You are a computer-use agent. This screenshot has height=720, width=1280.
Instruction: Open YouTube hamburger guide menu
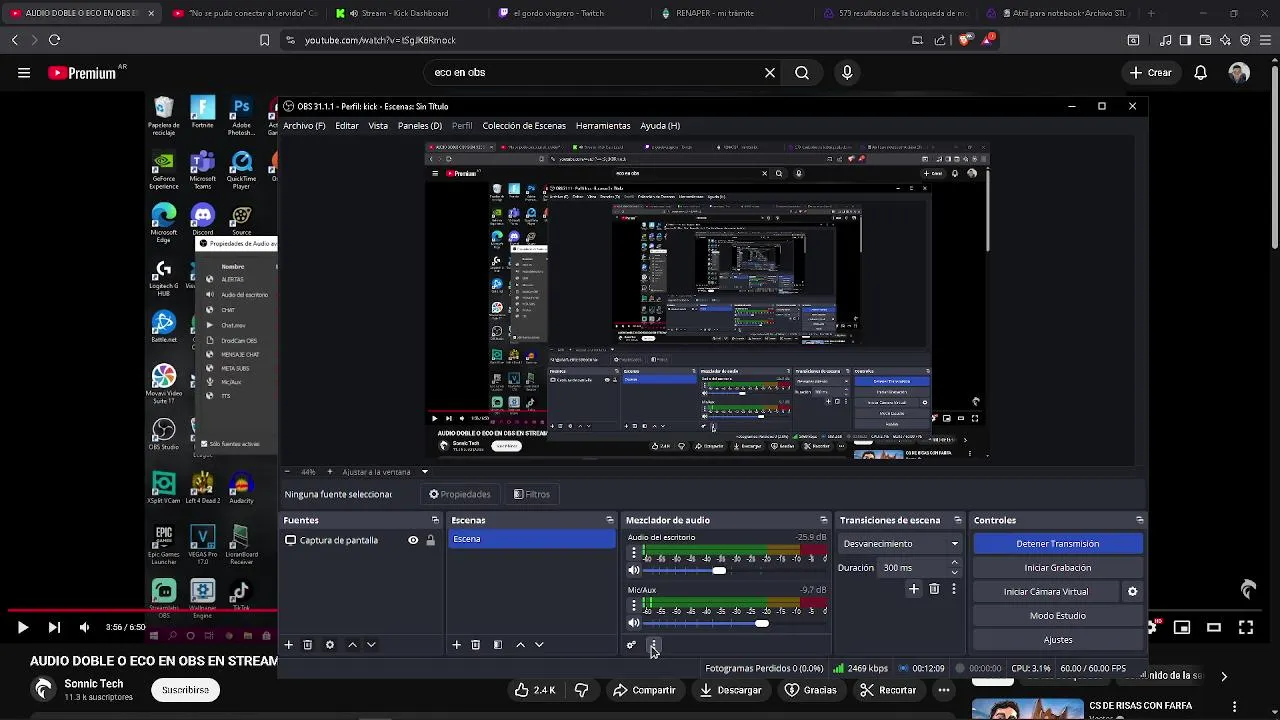24,73
